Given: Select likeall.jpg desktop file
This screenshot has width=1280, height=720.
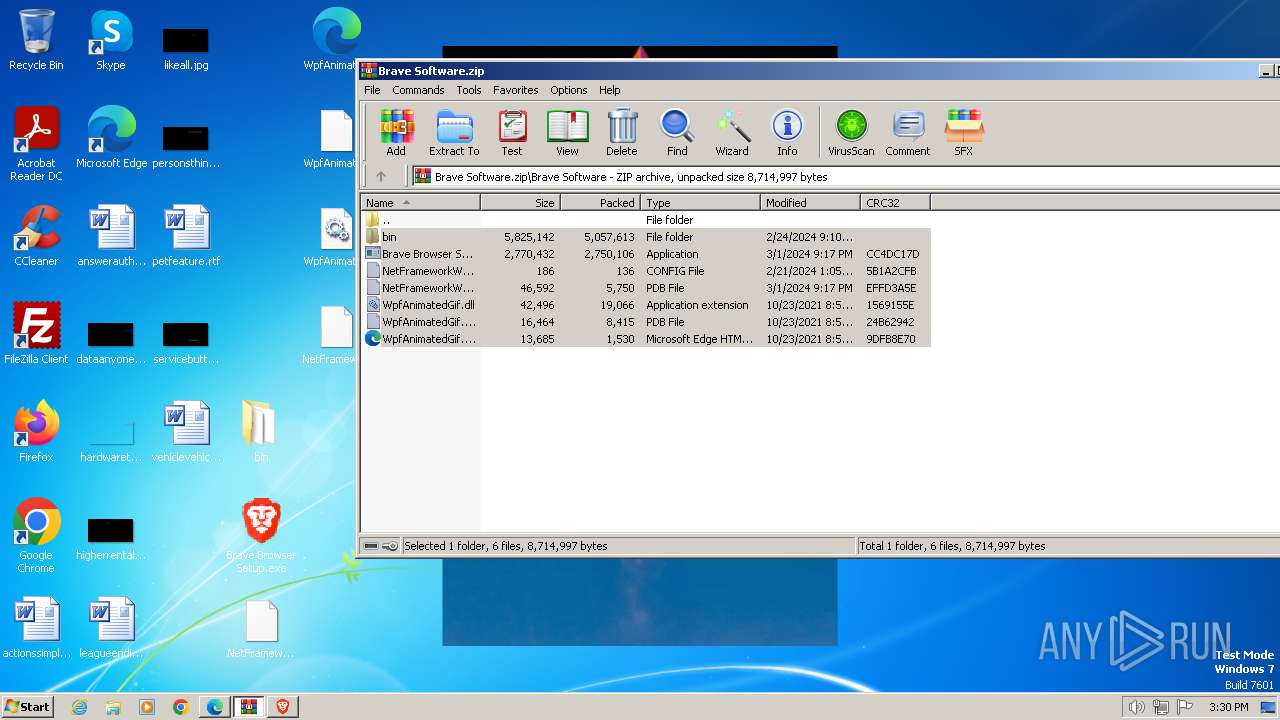Looking at the screenshot, I should click(x=186, y=46).
